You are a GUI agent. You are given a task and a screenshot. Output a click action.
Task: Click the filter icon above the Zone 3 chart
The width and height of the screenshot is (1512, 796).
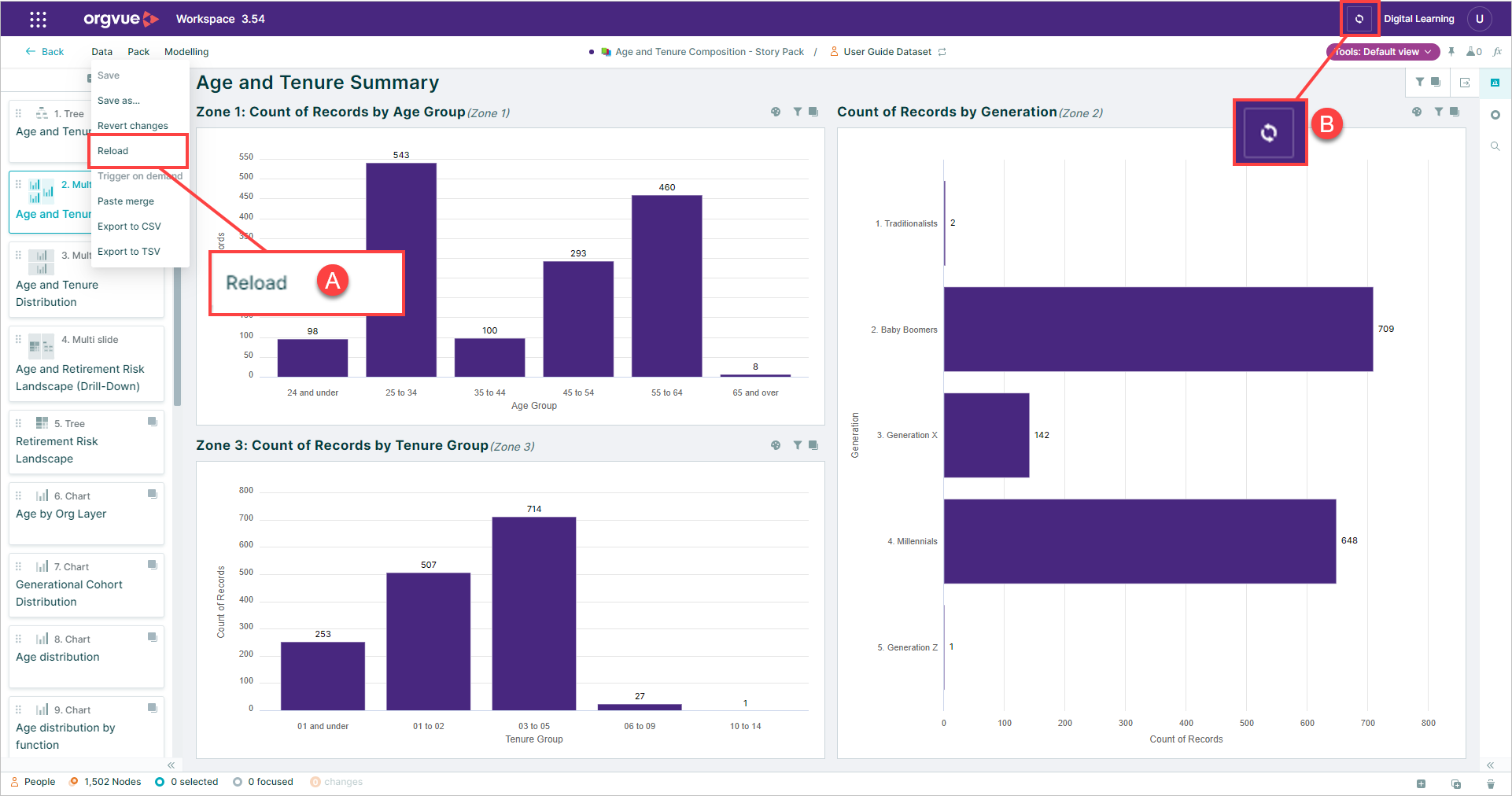(798, 446)
